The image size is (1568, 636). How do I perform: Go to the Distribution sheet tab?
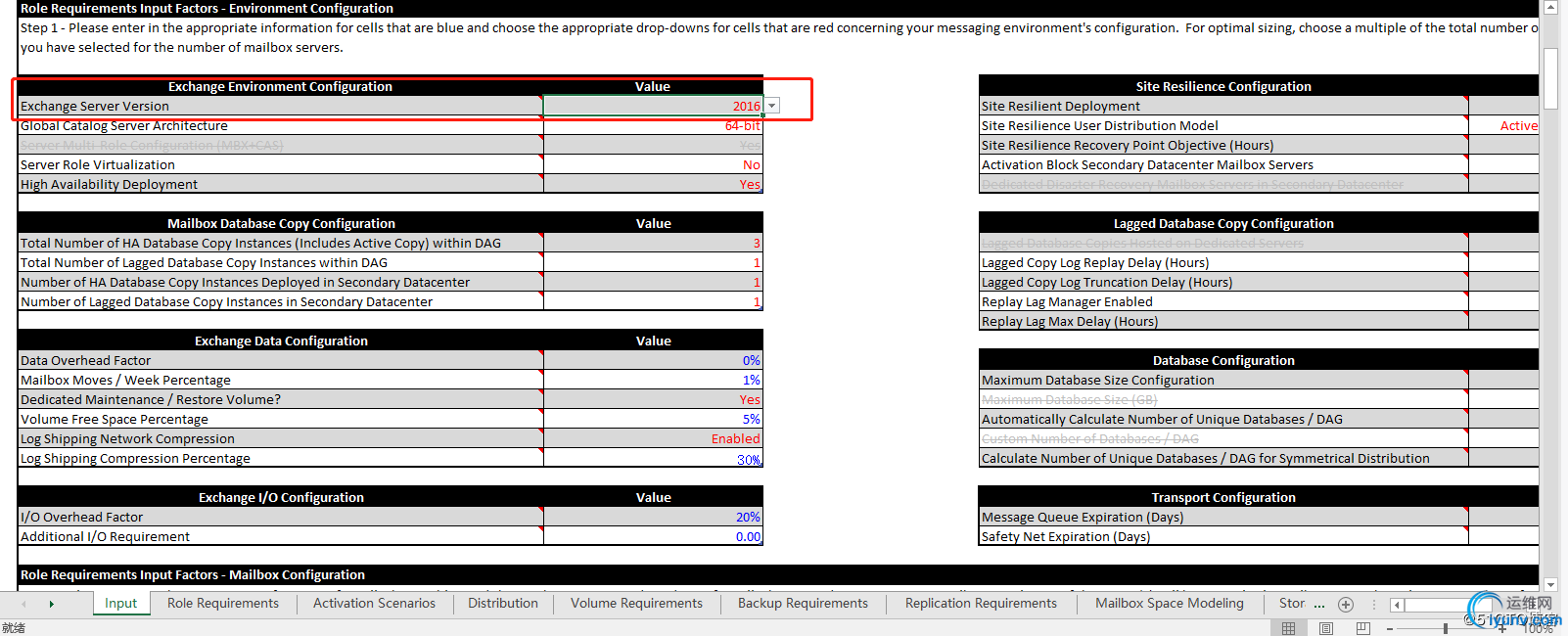[x=503, y=604]
